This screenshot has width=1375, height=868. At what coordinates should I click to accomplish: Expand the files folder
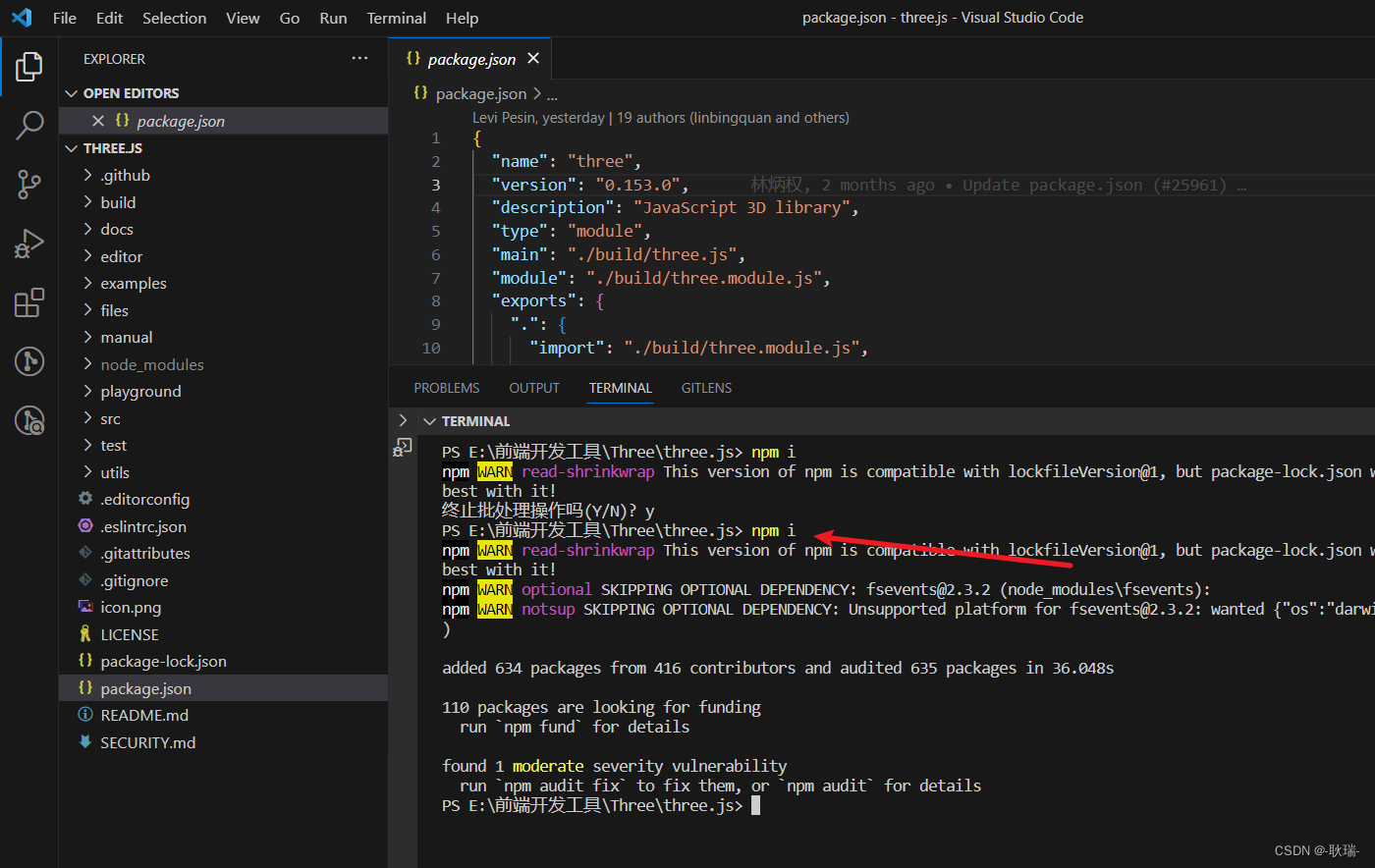88,310
